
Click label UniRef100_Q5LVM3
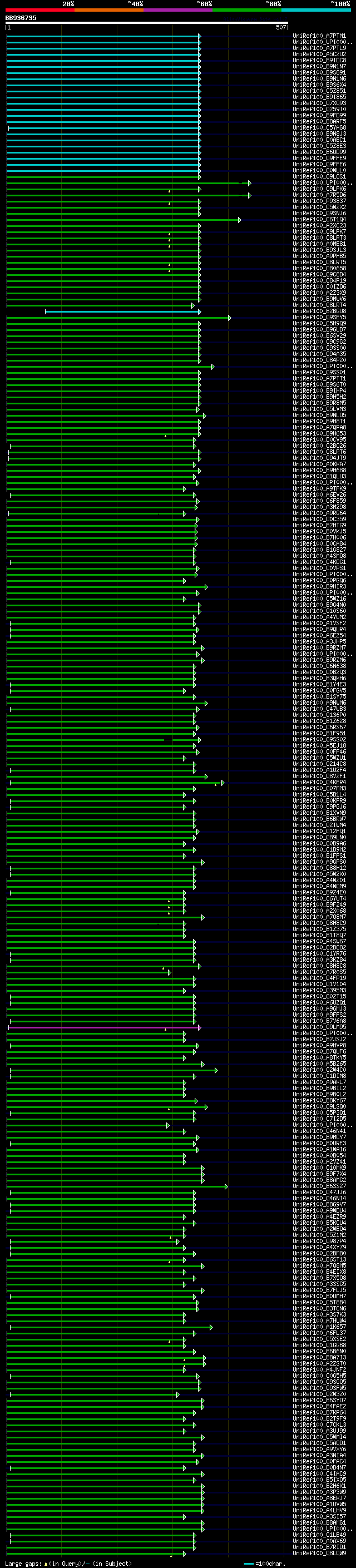pyautogui.click(x=319, y=409)
